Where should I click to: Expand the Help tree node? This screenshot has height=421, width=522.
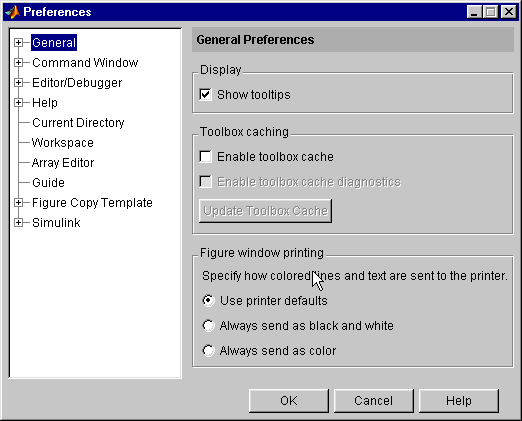(x=19, y=103)
